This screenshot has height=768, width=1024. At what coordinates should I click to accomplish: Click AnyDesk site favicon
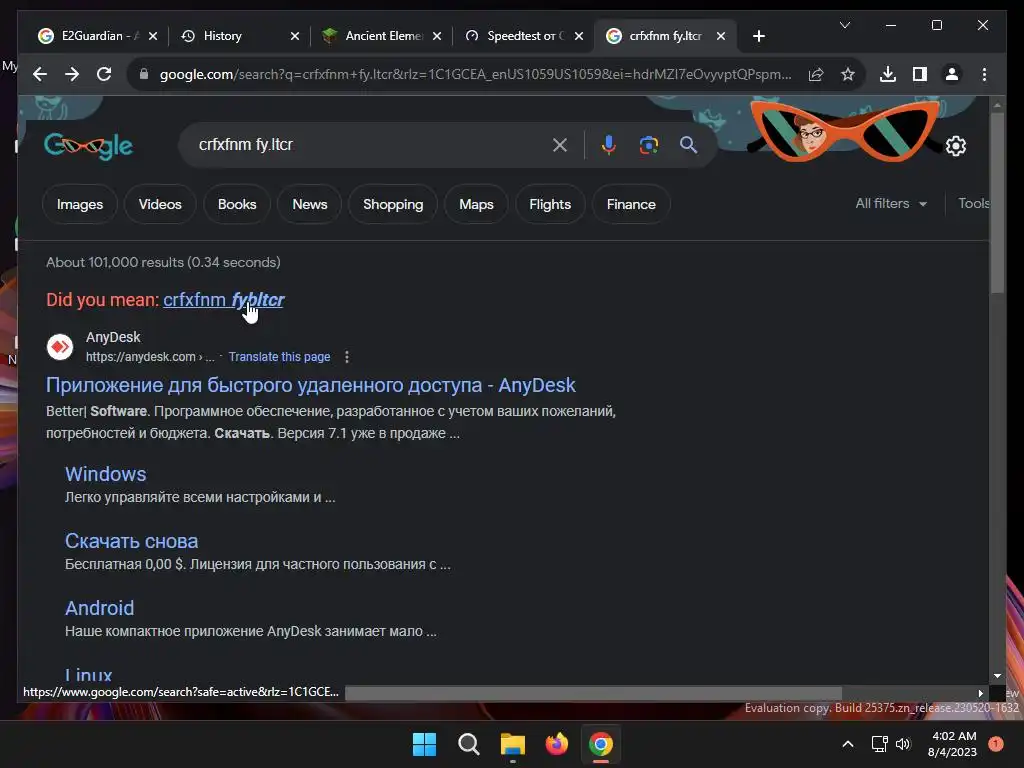[60, 347]
